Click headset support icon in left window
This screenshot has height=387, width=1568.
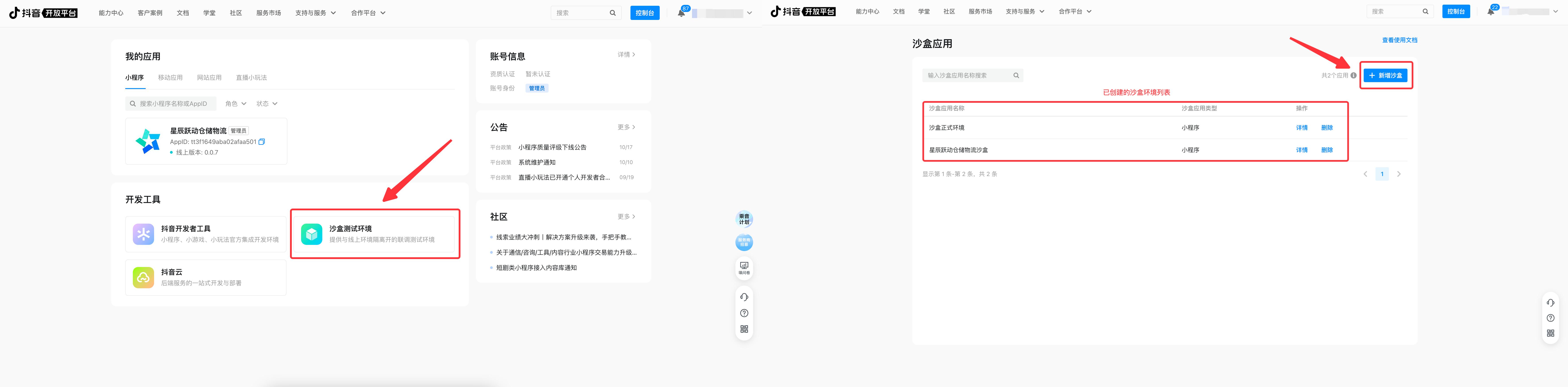click(x=744, y=297)
